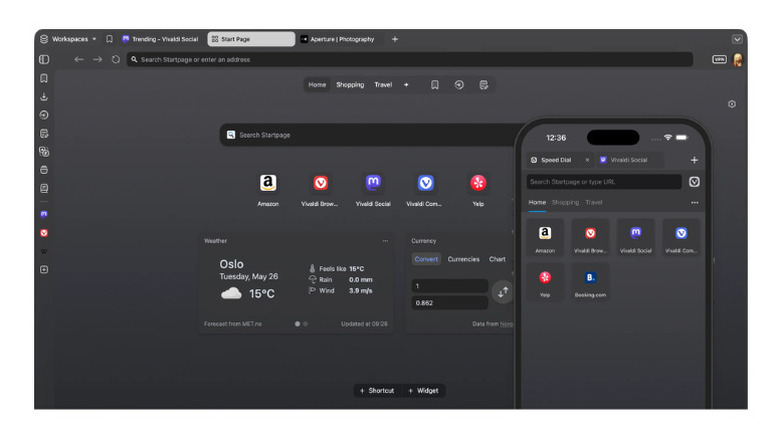Go forward with the forward arrow
Screen dimensions: 780x438
pyautogui.click(x=98, y=59)
